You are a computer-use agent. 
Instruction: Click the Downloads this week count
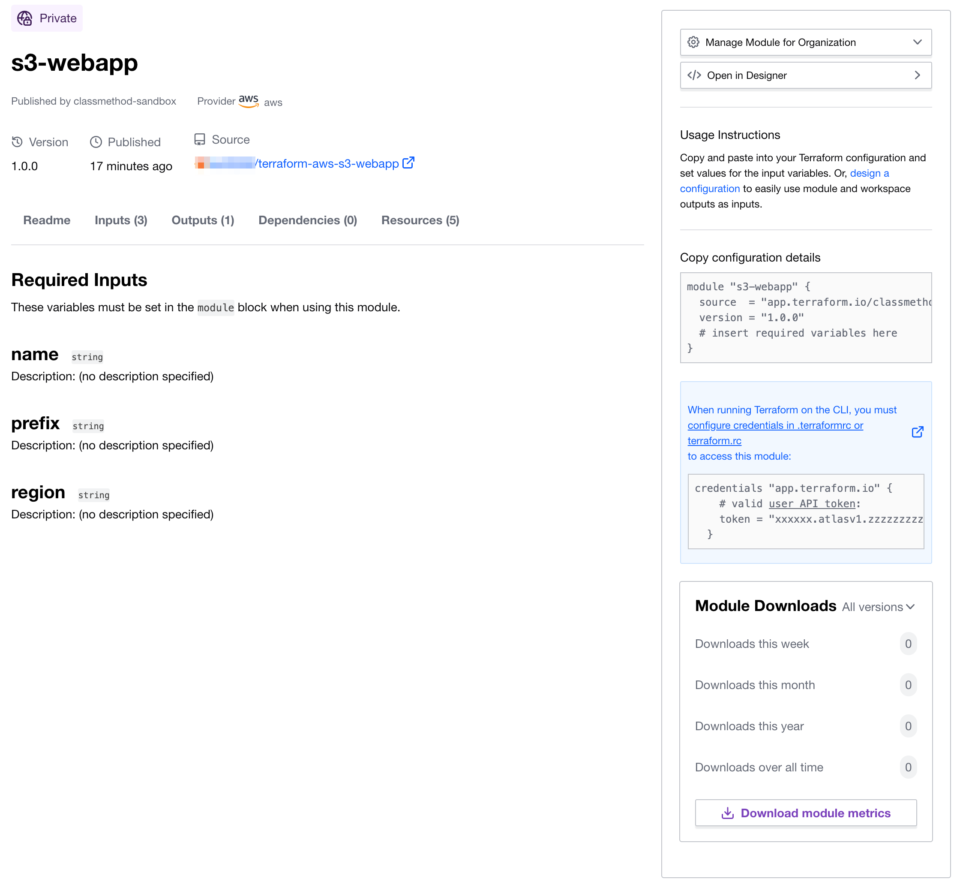(x=908, y=644)
